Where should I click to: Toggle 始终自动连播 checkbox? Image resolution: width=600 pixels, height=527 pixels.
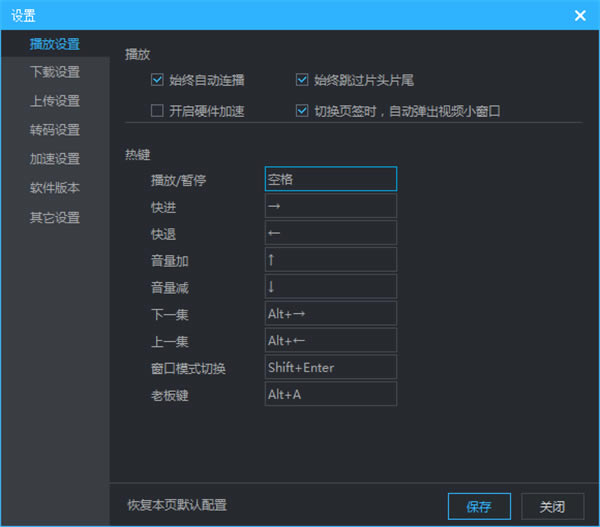pos(157,80)
